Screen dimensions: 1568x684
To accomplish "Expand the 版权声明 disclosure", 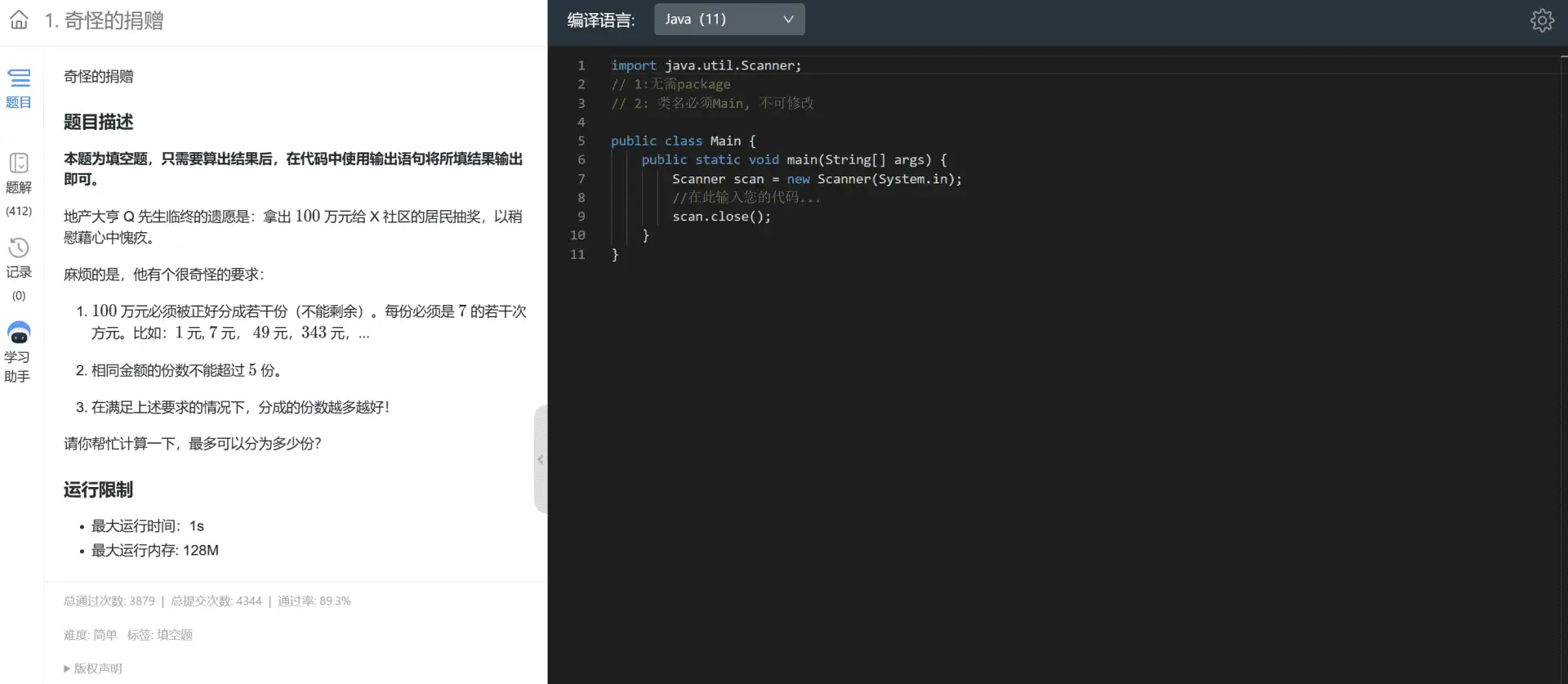I will (93, 668).
